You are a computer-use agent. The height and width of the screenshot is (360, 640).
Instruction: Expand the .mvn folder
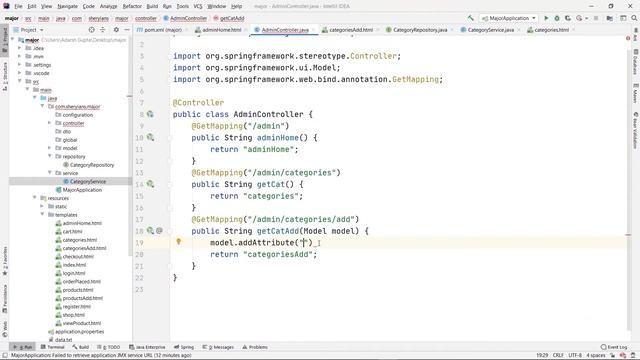pos(20,56)
